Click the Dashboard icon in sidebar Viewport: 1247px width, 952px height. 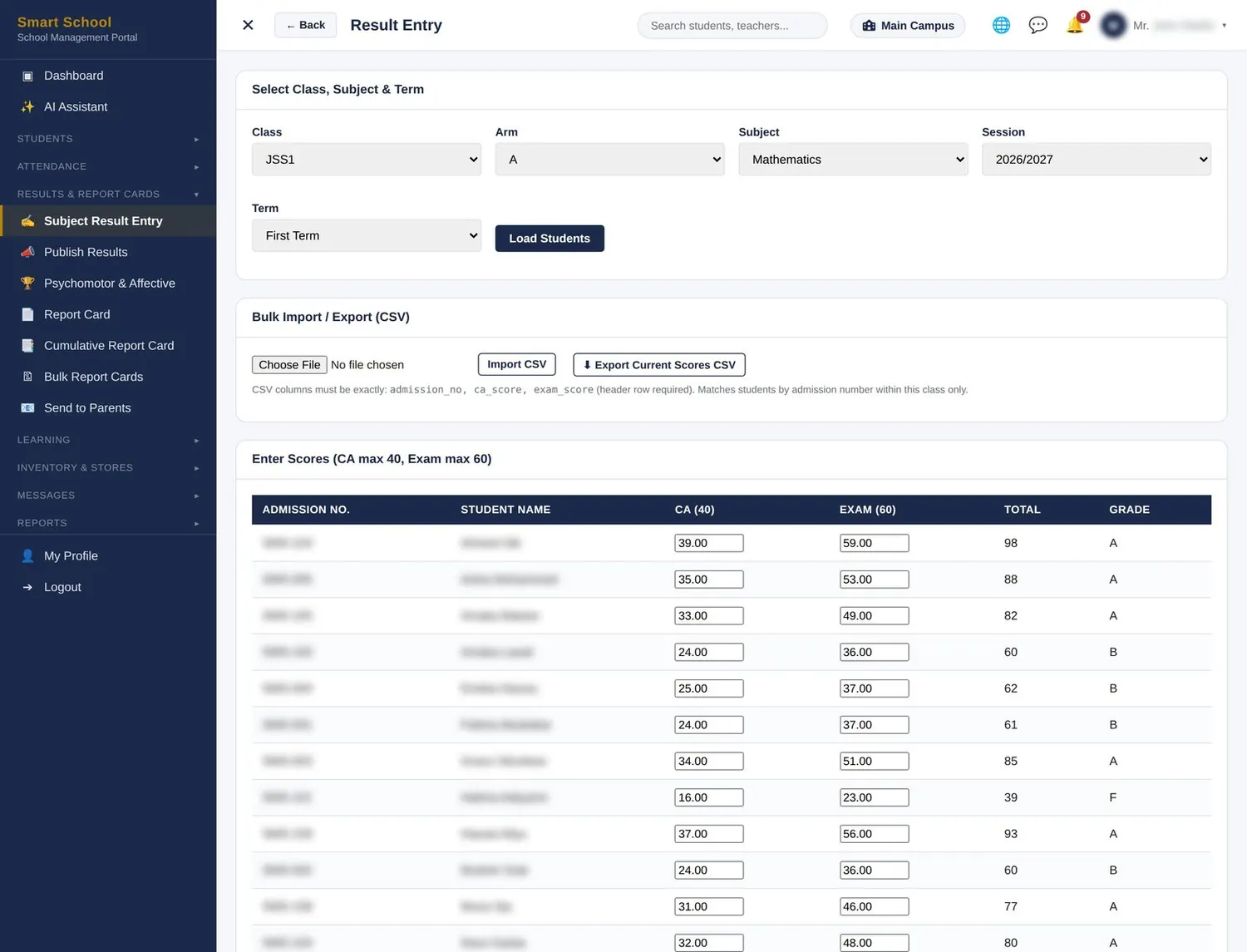(x=27, y=76)
